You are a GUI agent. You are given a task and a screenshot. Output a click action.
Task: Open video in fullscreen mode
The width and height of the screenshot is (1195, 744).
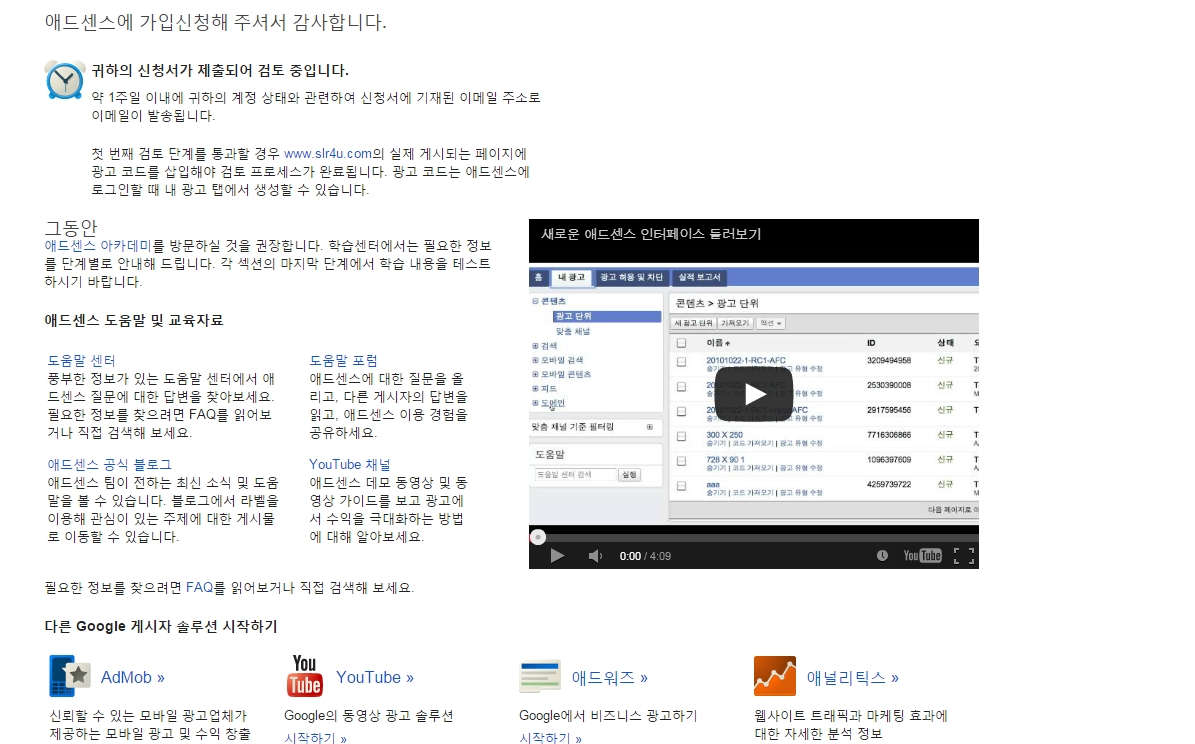[x=963, y=556]
